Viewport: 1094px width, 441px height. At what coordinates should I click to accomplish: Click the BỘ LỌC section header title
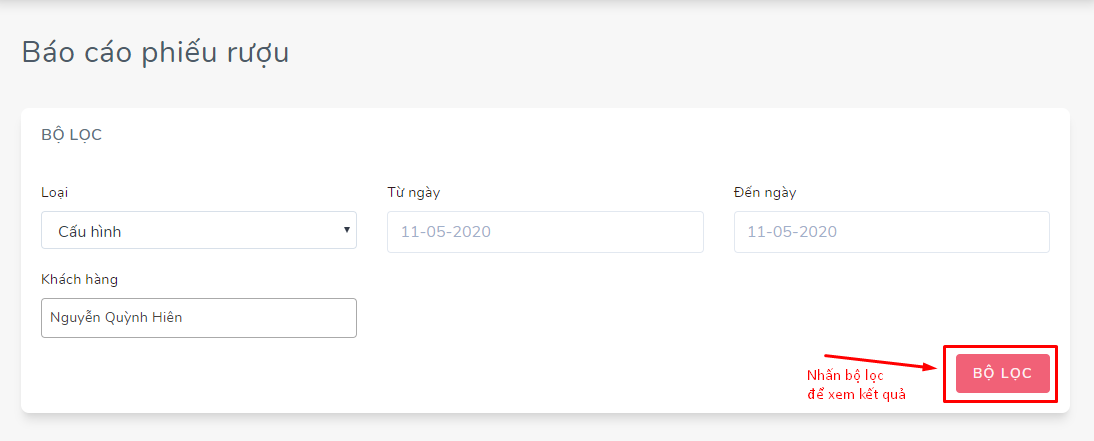[72, 135]
